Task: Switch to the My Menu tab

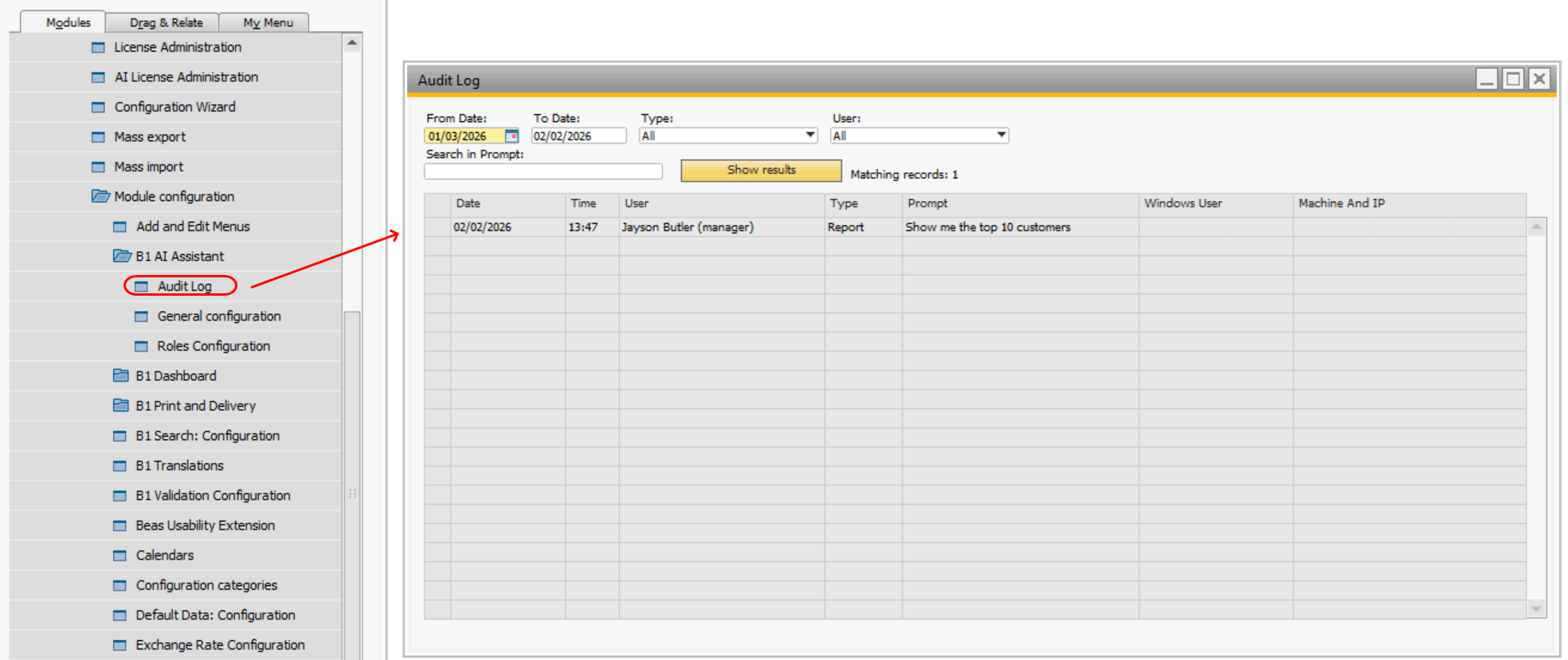Action: click(268, 22)
